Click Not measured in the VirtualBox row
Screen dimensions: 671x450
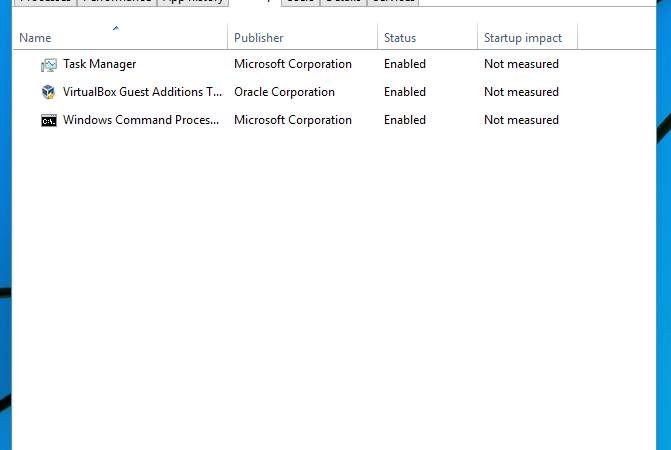[521, 92]
